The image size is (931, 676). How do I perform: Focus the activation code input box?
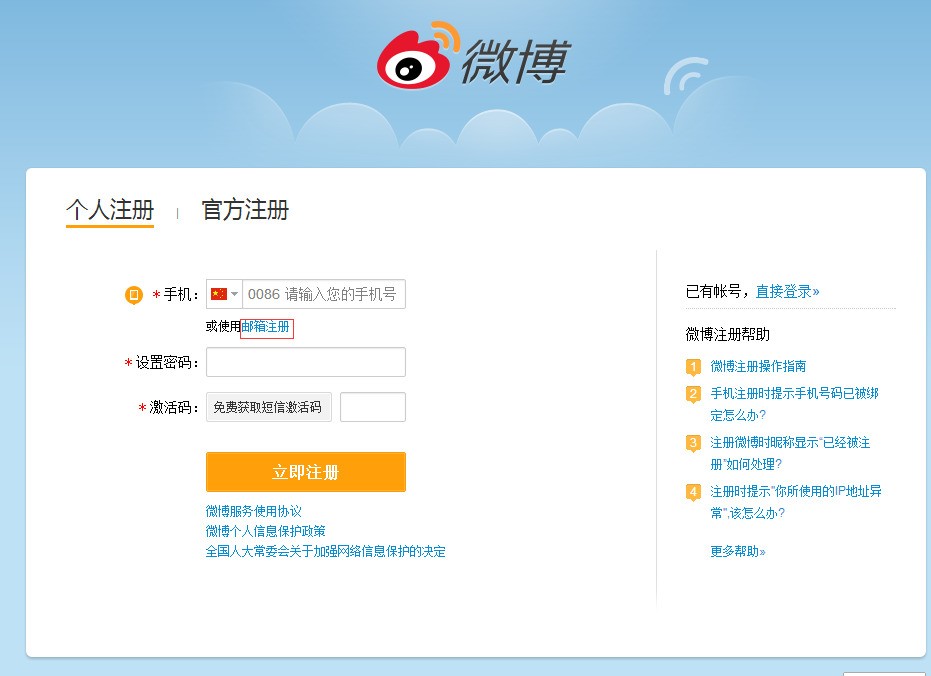[x=373, y=407]
